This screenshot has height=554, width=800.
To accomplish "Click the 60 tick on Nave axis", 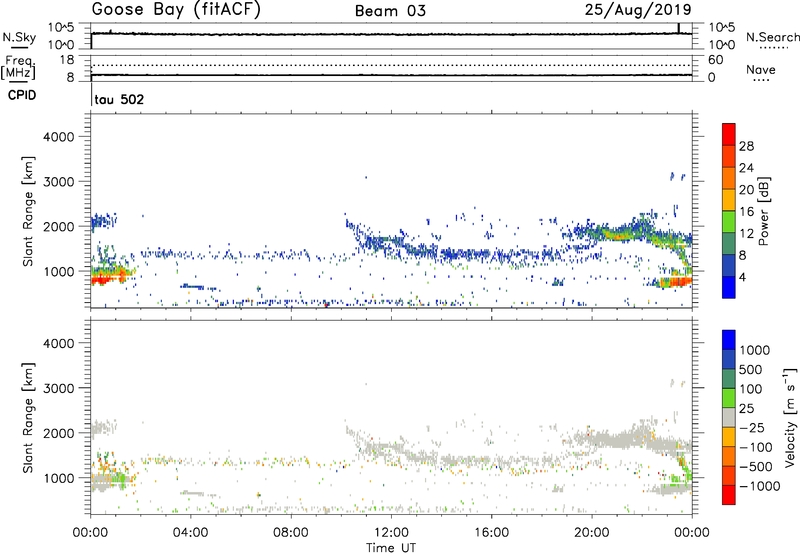I will tap(716, 60).
